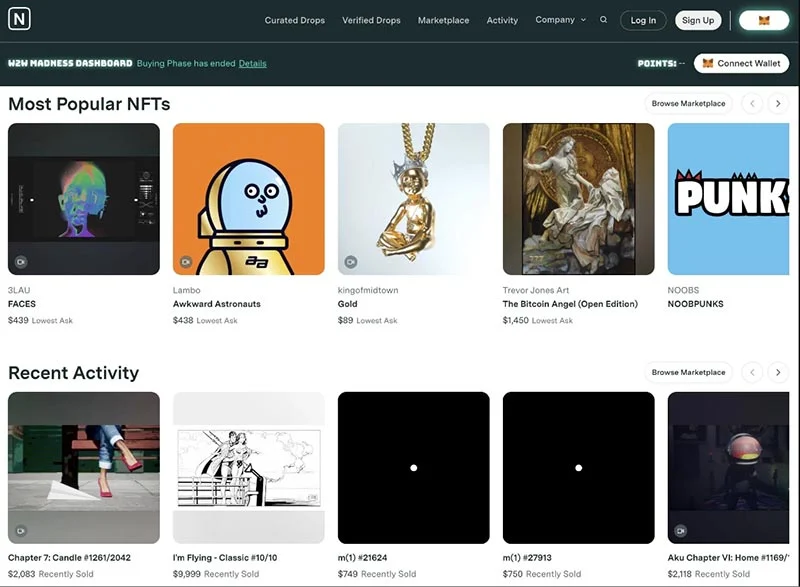Click video icon on FACES thumbnail
The height and width of the screenshot is (587, 800).
coord(21,262)
